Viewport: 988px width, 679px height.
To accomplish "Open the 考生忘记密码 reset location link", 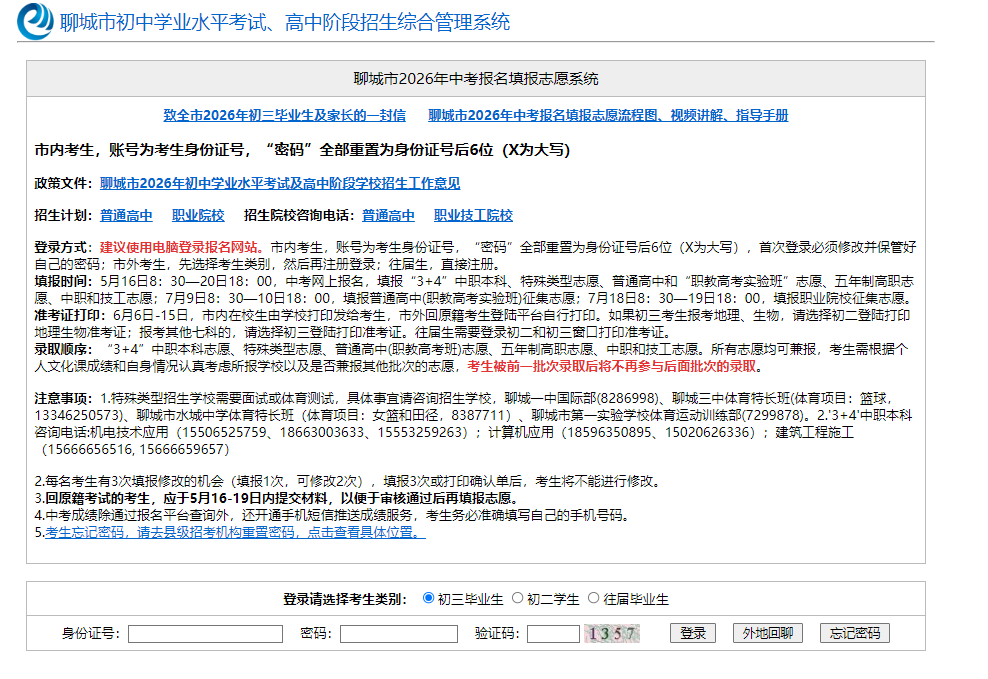I will pyautogui.click(x=235, y=532).
